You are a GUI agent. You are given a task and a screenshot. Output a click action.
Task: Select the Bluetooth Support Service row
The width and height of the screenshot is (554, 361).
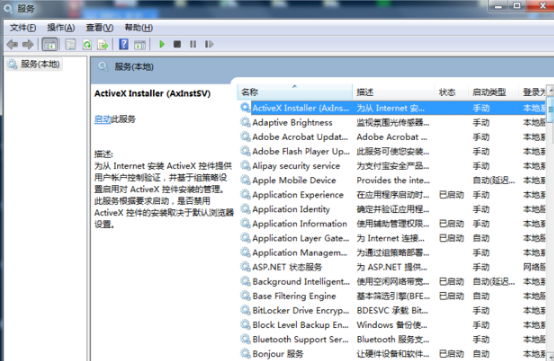[x=393, y=340]
